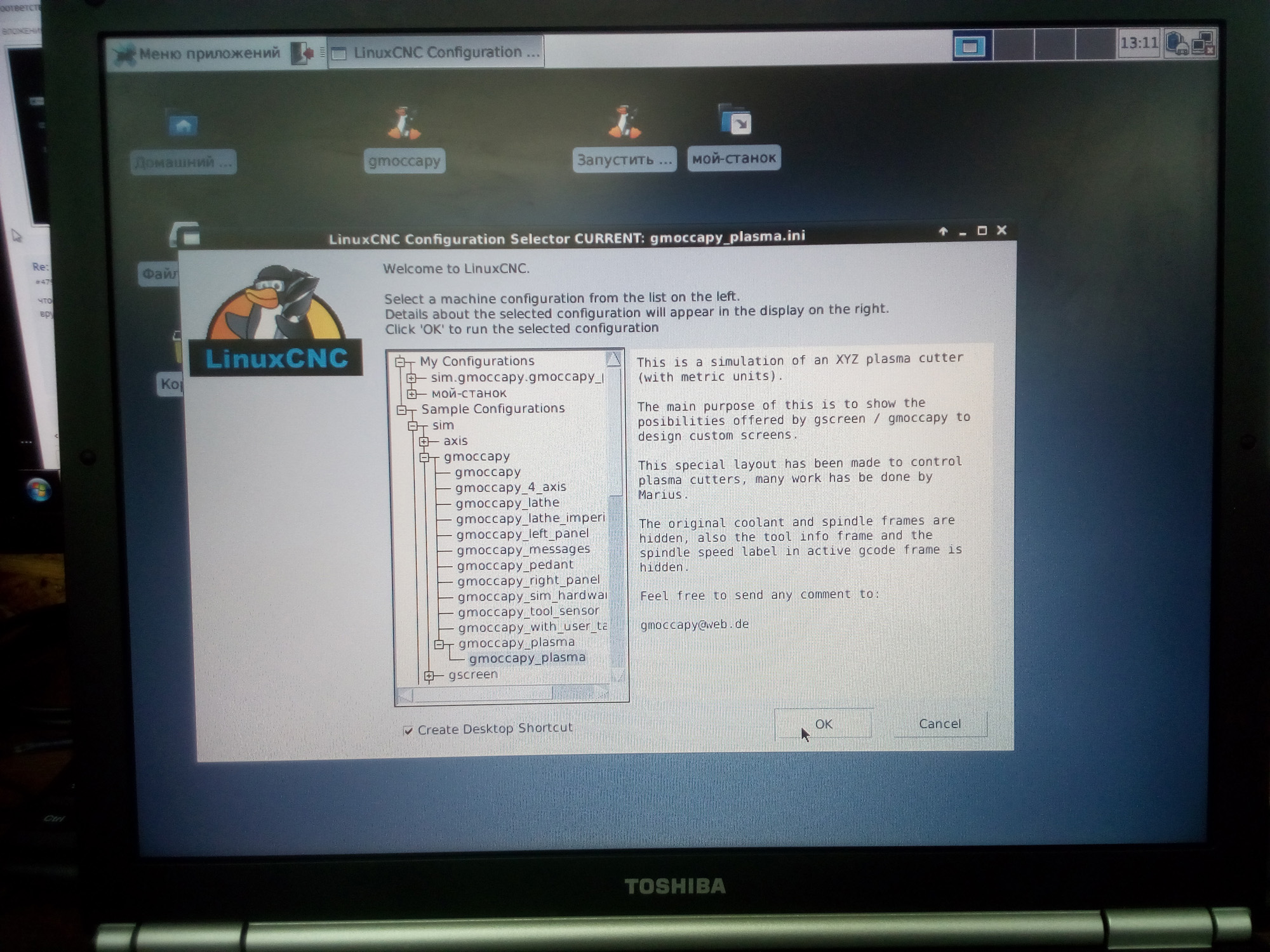
Task: Click the Cancel button
Action: tap(940, 724)
